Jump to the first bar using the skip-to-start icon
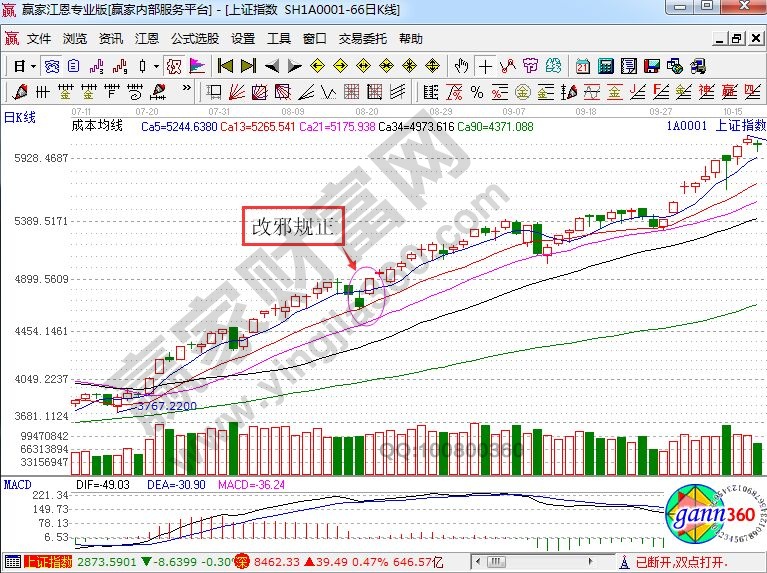 (x=225, y=66)
